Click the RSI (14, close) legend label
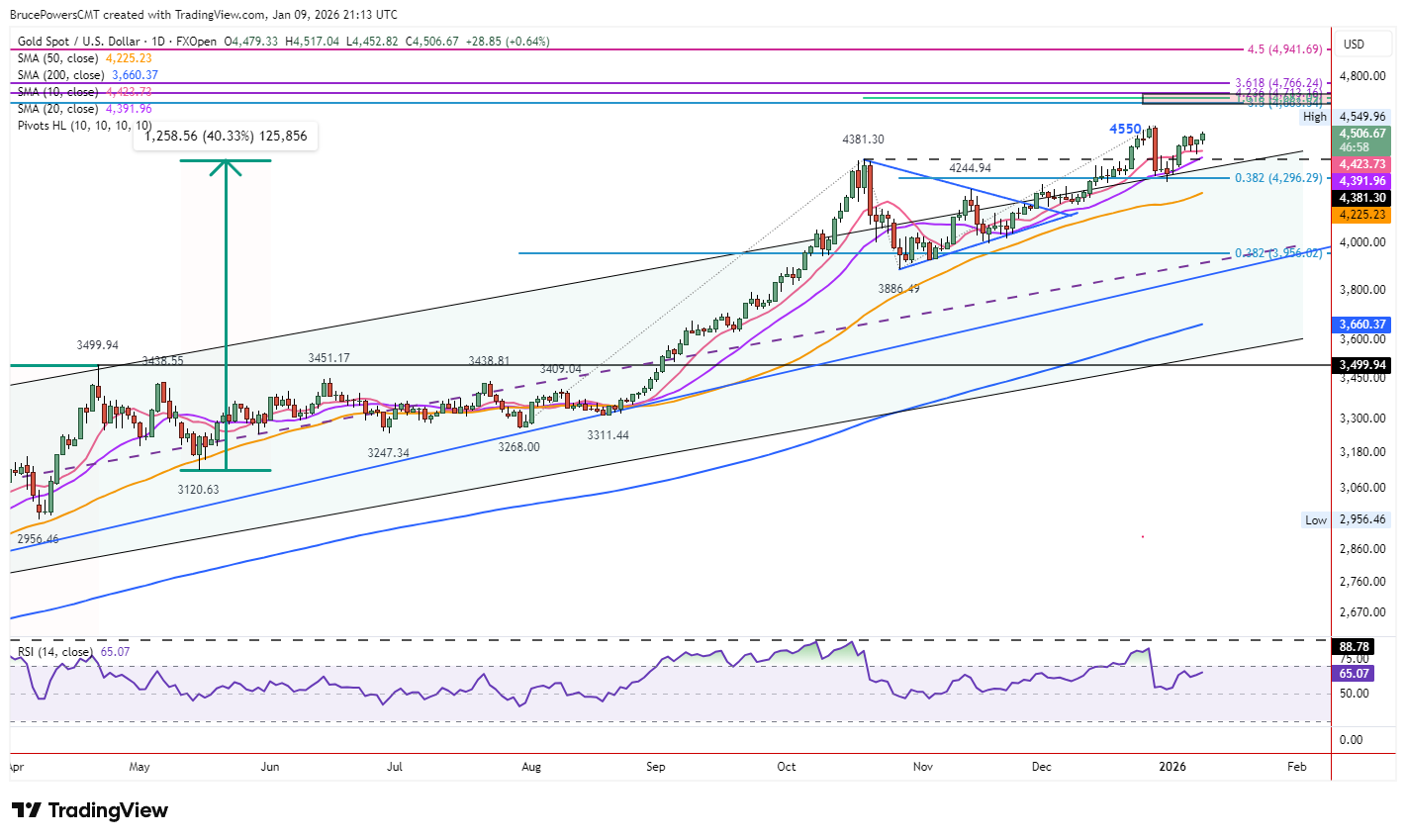 point(55,652)
